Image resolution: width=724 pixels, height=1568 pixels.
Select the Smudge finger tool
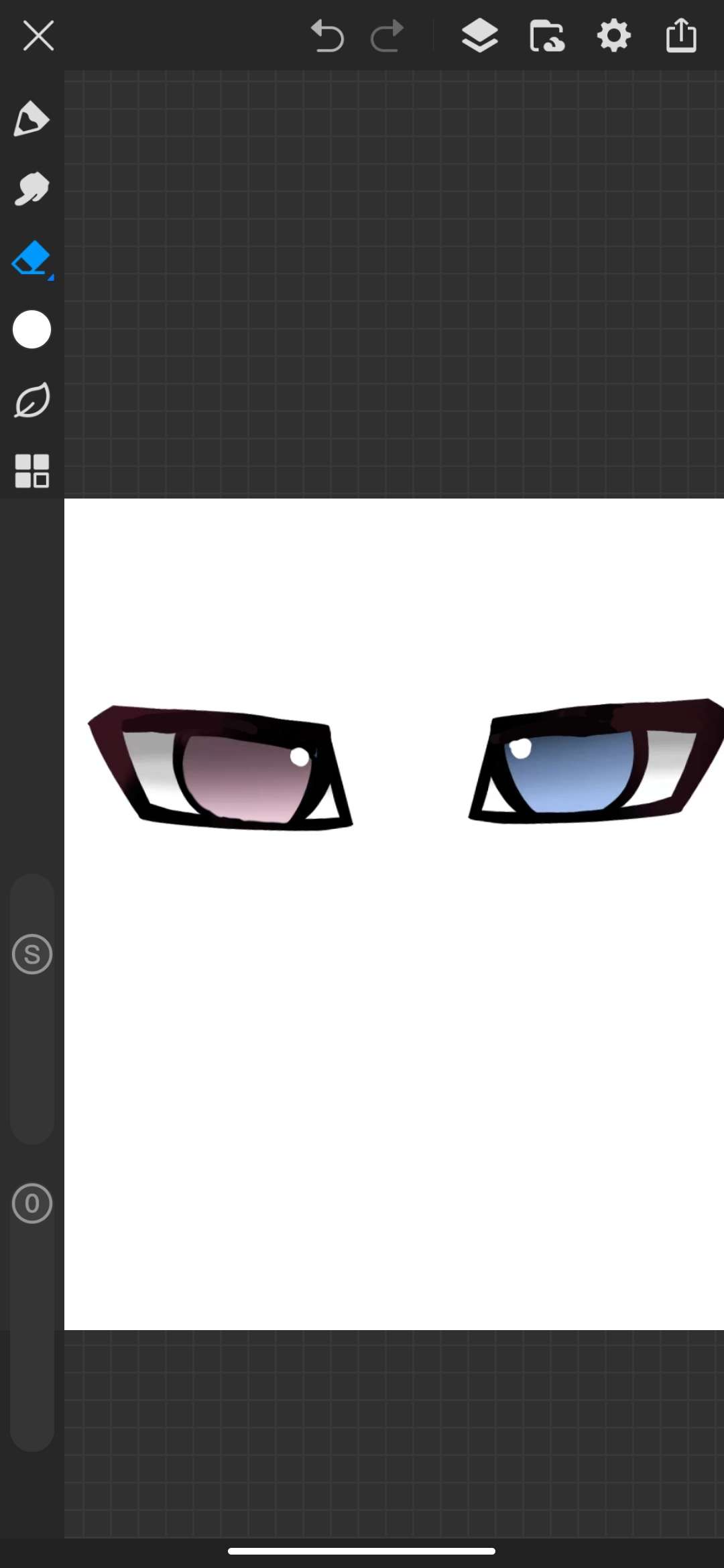point(32,189)
